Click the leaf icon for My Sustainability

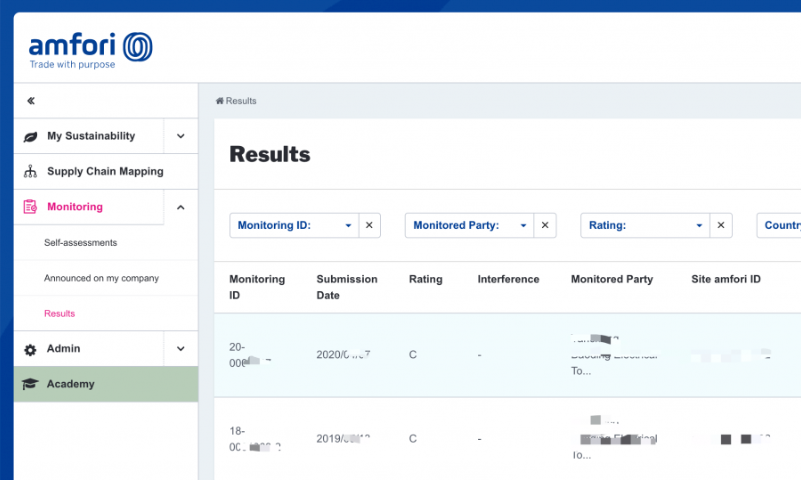click(x=30, y=137)
